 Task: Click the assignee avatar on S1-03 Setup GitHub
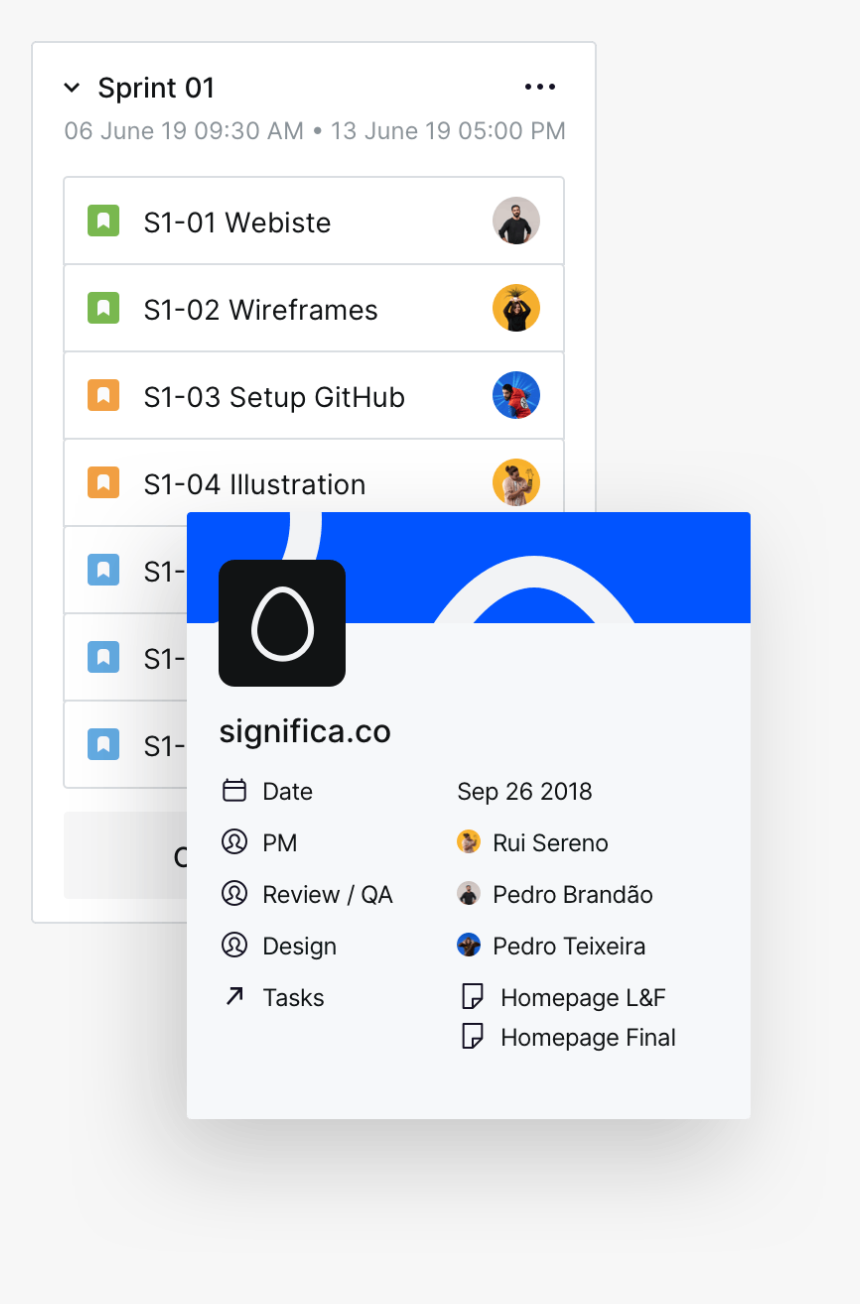pos(516,395)
